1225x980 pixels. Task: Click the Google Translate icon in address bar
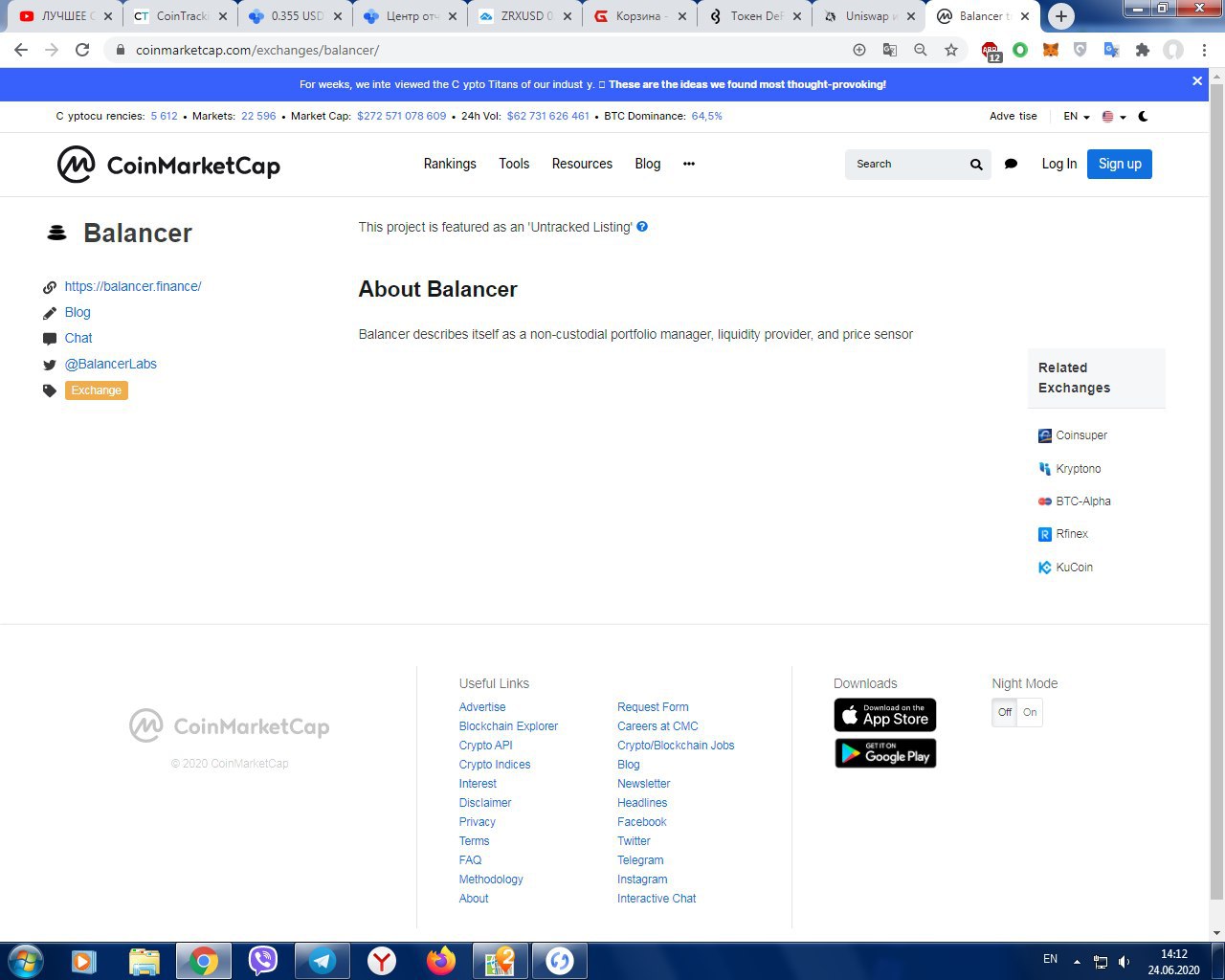tap(890, 50)
